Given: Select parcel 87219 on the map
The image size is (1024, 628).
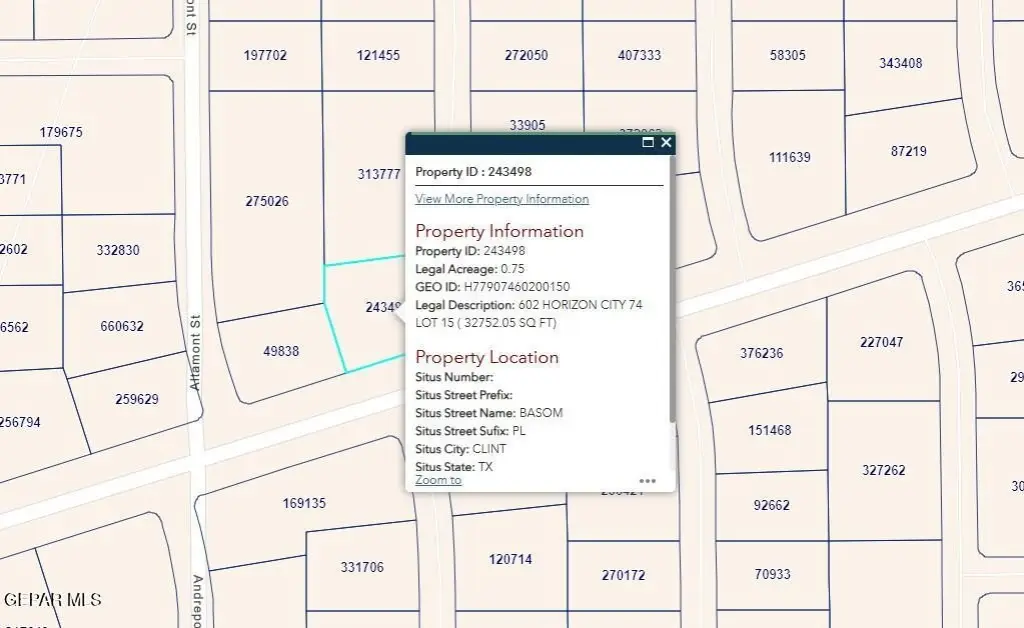Looking at the screenshot, I should (908, 151).
